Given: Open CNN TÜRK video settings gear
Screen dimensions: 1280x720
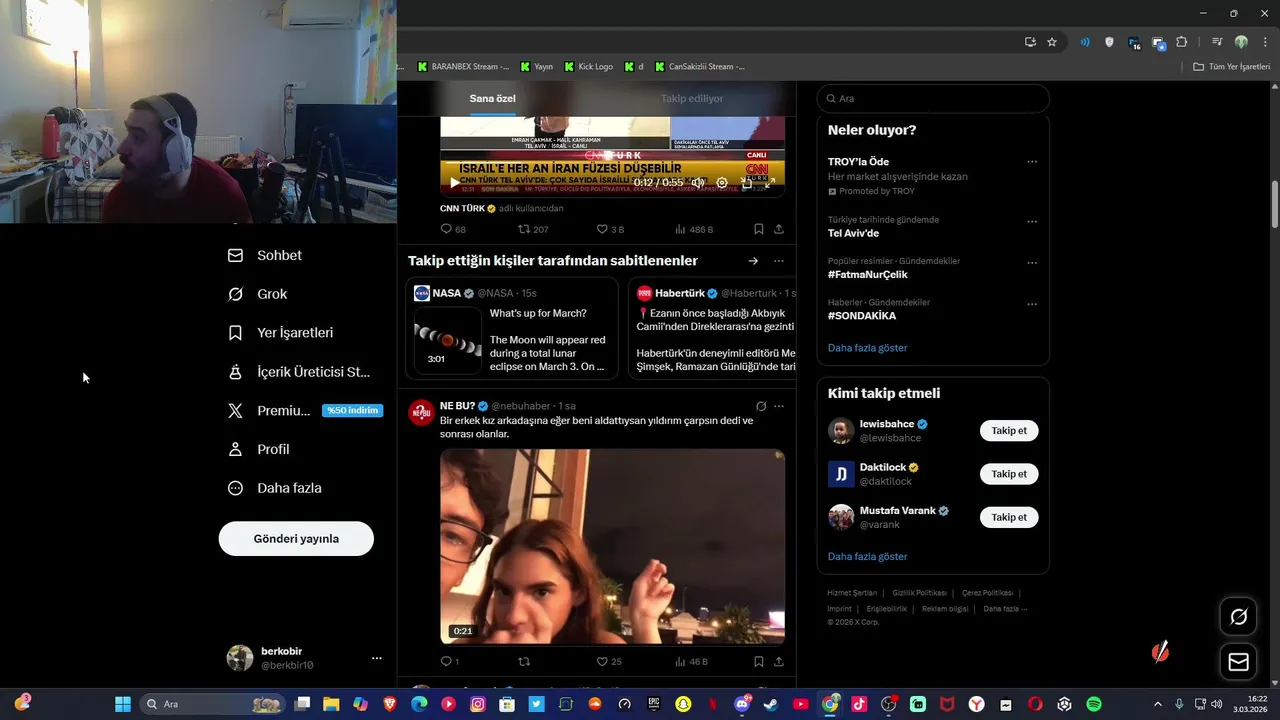Looking at the screenshot, I should click(x=722, y=183).
